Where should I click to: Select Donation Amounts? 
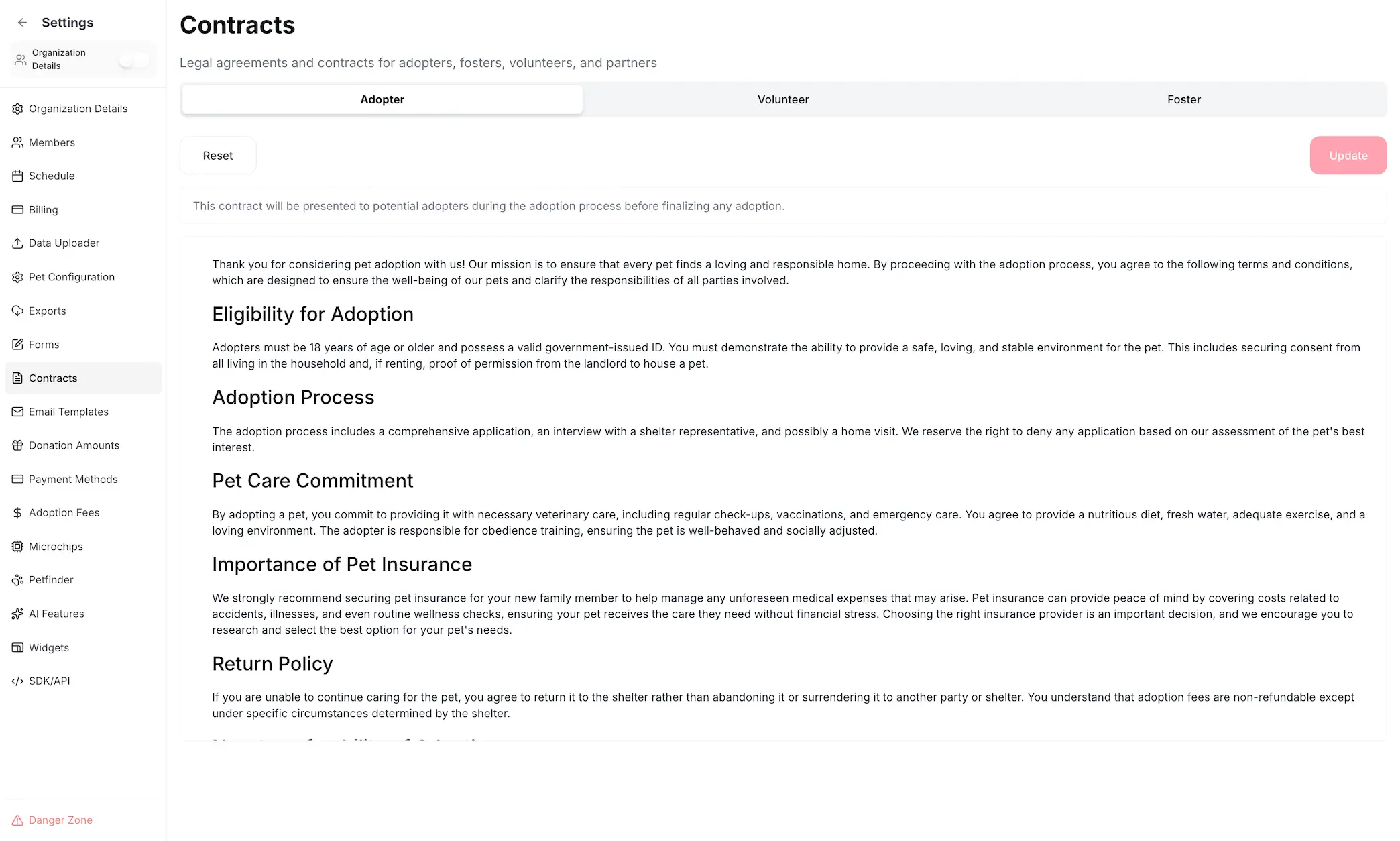[x=74, y=445]
